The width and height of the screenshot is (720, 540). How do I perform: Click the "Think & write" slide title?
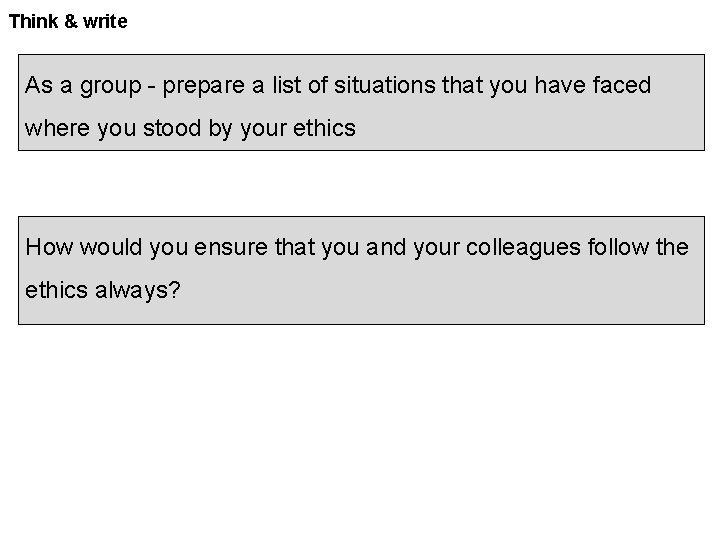coord(68,21)
